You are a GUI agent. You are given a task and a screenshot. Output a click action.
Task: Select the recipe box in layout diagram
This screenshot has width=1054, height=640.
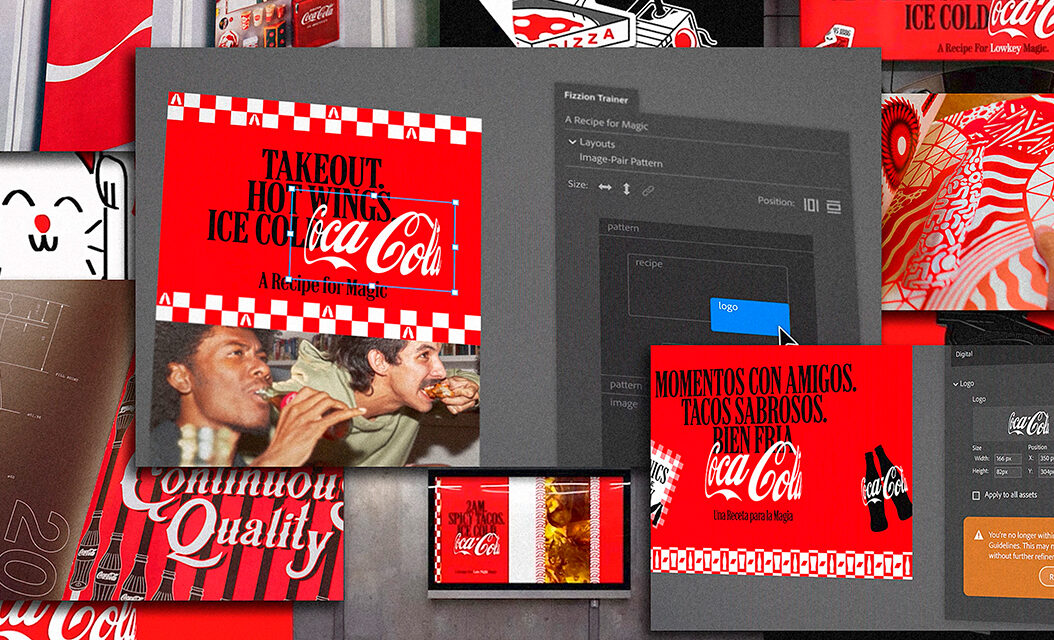(707, 286)
